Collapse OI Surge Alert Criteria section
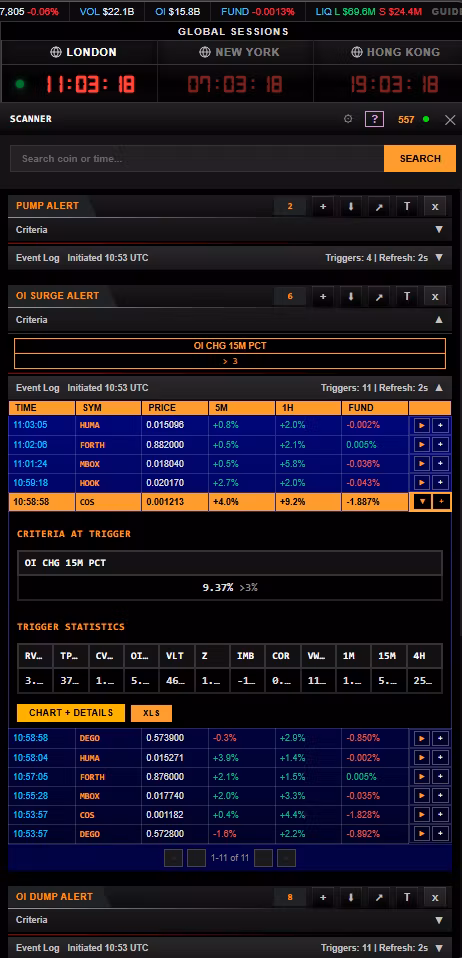 [x=230, y=320]
